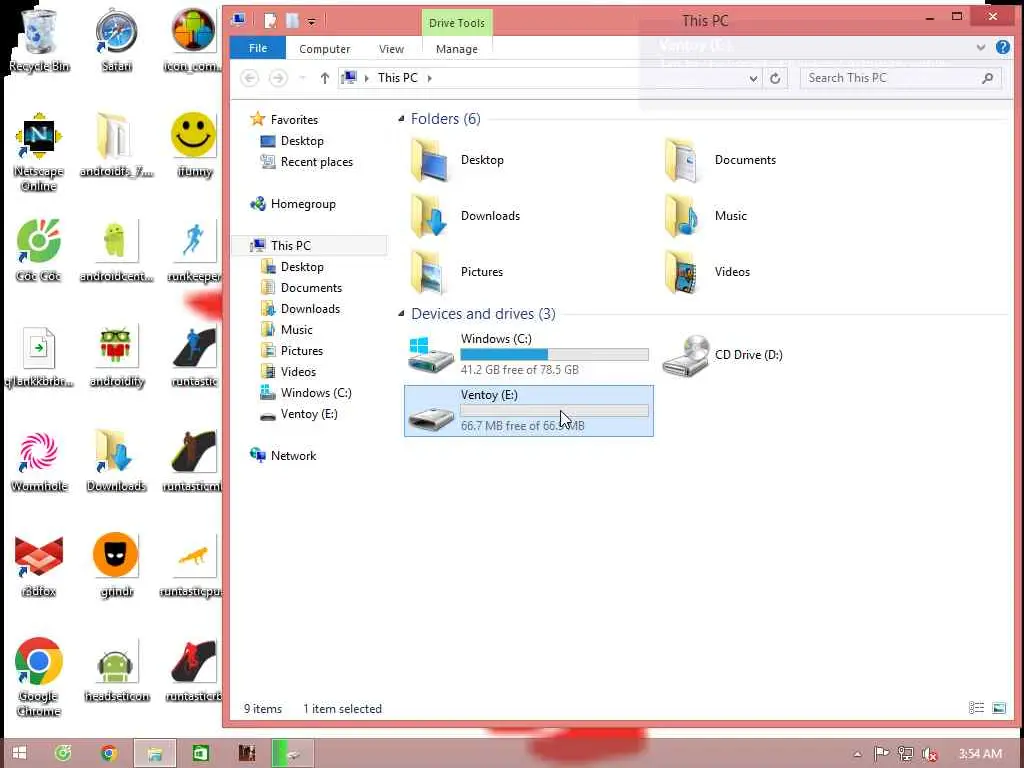Image resolution: width=1024 pixels, height=768 pixels.
Task: Open Customize Quick Access Toolbar dropdown
Action: point(312,22)
